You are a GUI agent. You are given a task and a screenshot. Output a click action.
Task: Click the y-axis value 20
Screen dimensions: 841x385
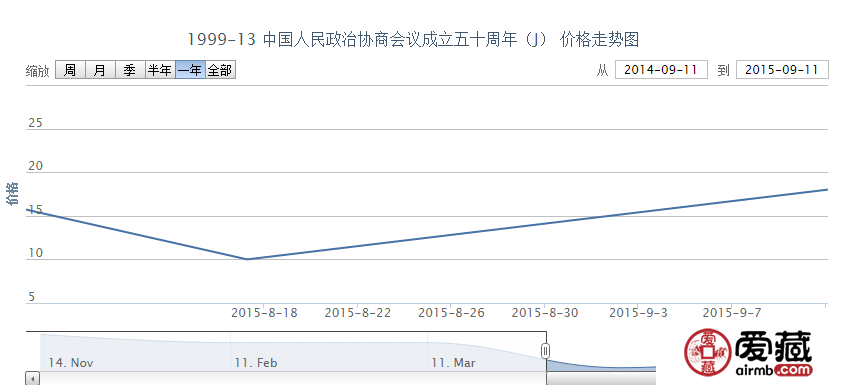[35, 166]
